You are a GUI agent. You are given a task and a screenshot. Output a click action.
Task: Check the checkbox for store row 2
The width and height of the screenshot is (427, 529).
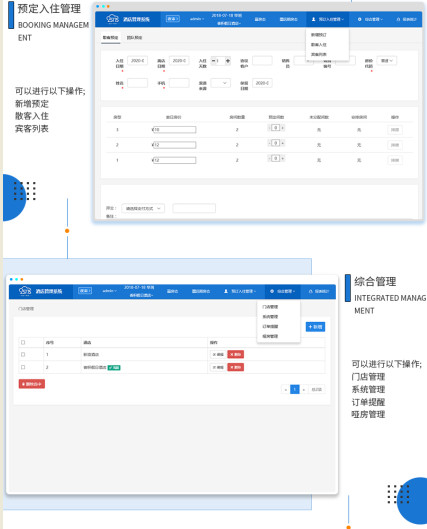(23, 367)
